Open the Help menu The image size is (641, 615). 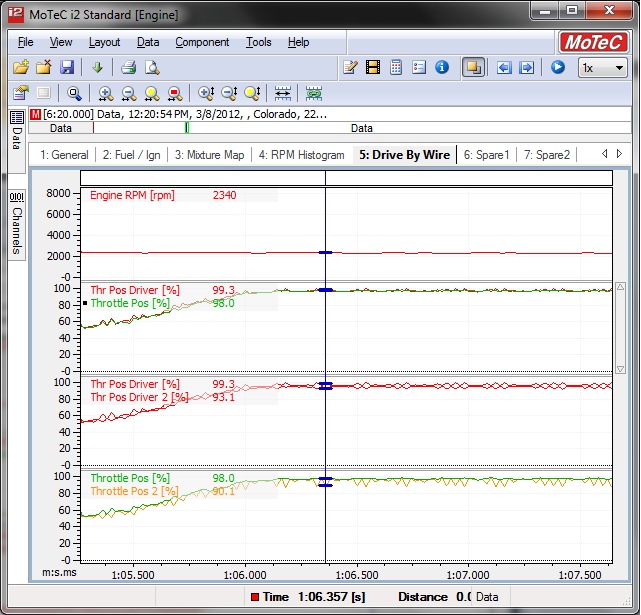coord(298,42)
